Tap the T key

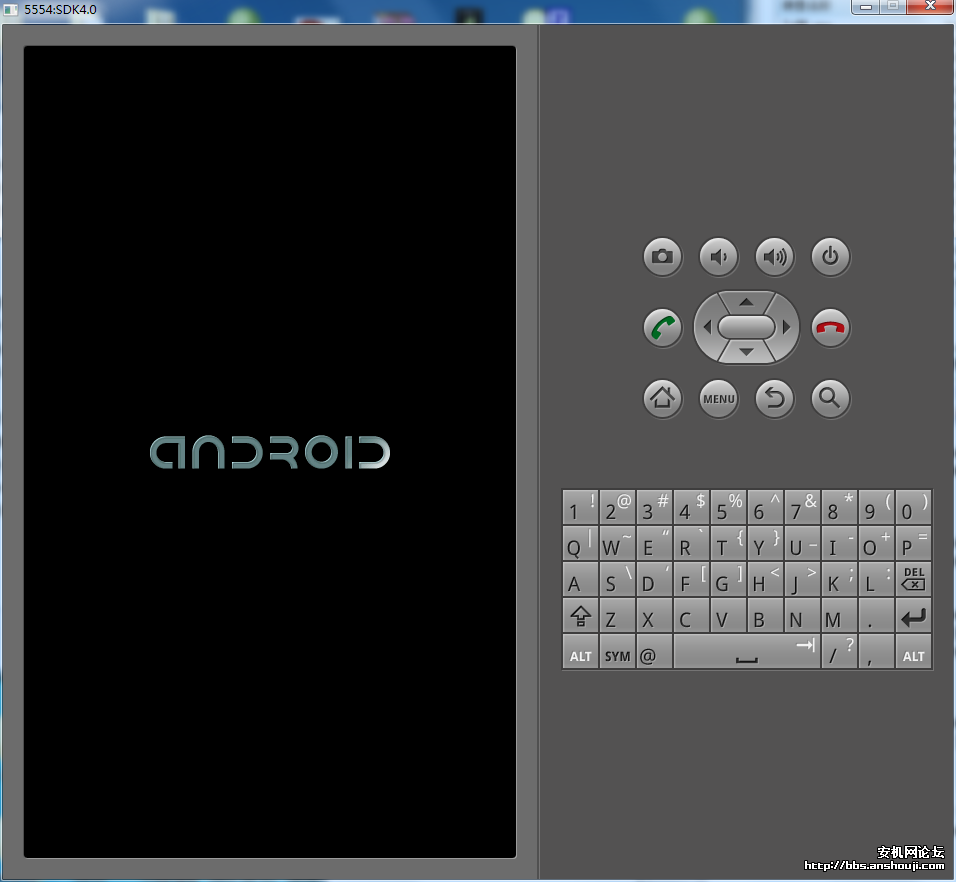[x=729, y=543]
